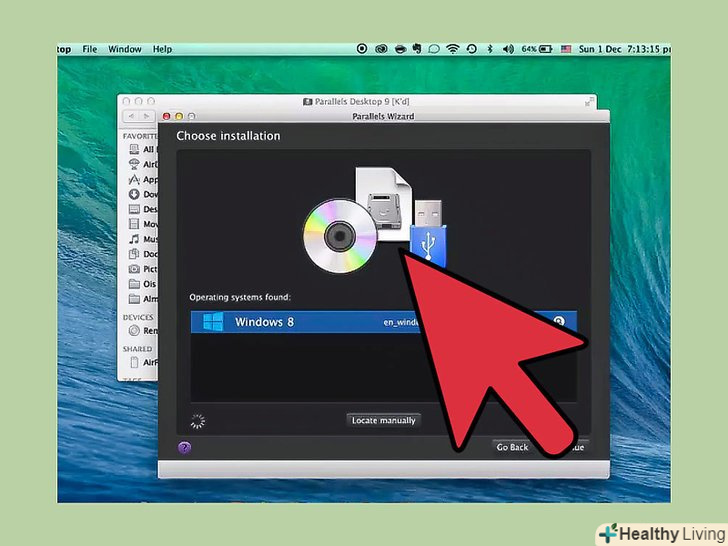Select the DVD disc installation icon
The image size is (728, 546).
click(339, 236)
